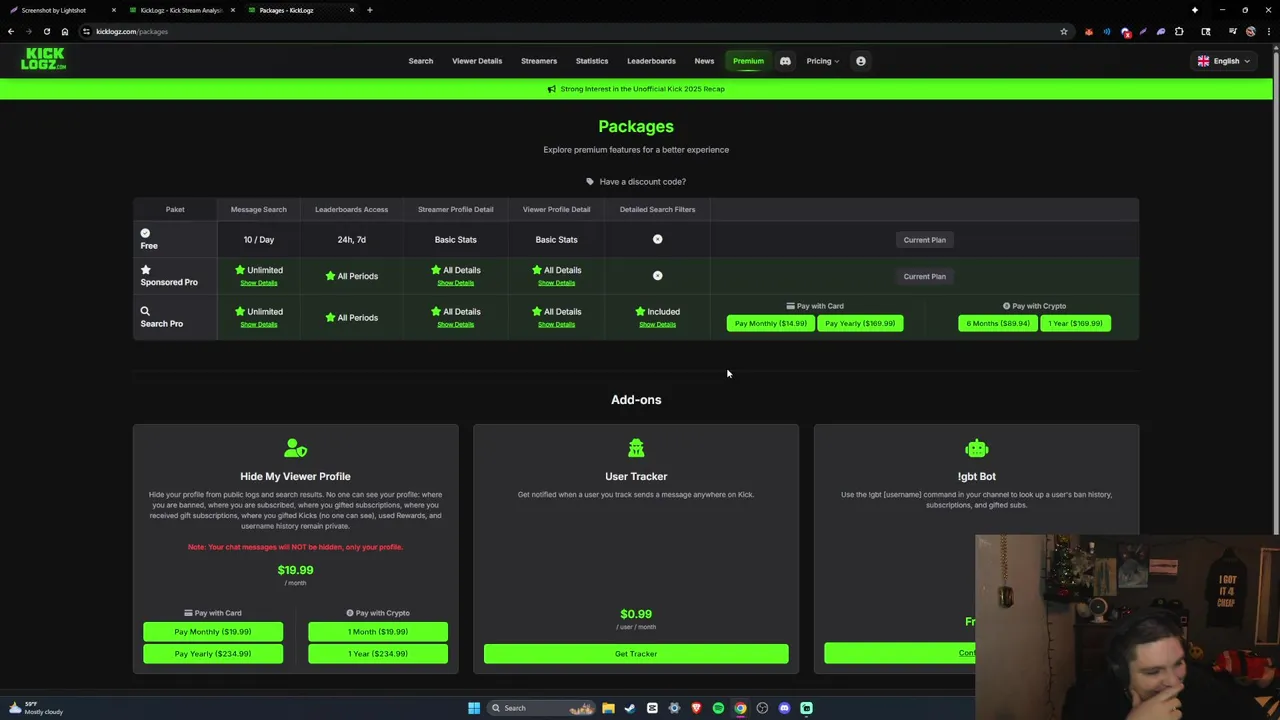Click the magnifier icon in the Search Pro row
The height and width of the screenshot is (720, 1280).
145,311
